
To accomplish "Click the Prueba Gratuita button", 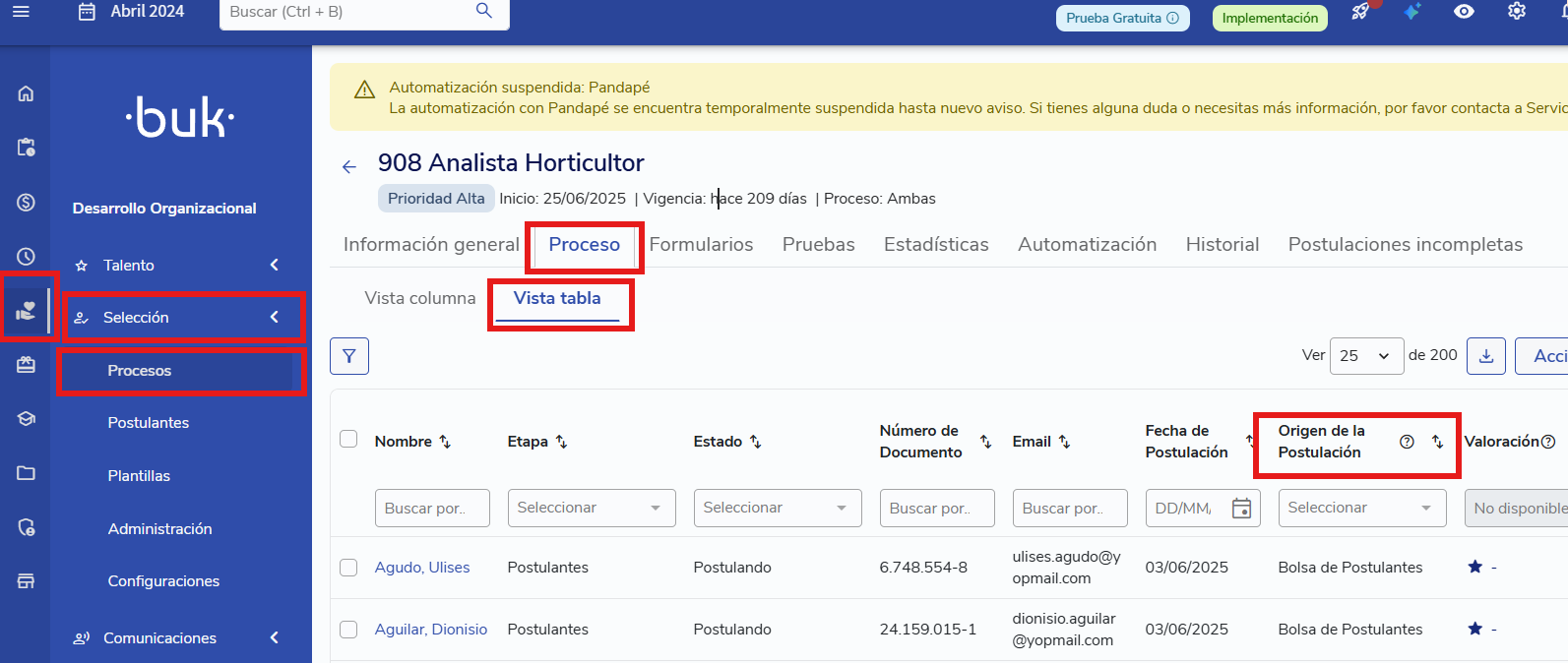I will tap(1121, 18).
